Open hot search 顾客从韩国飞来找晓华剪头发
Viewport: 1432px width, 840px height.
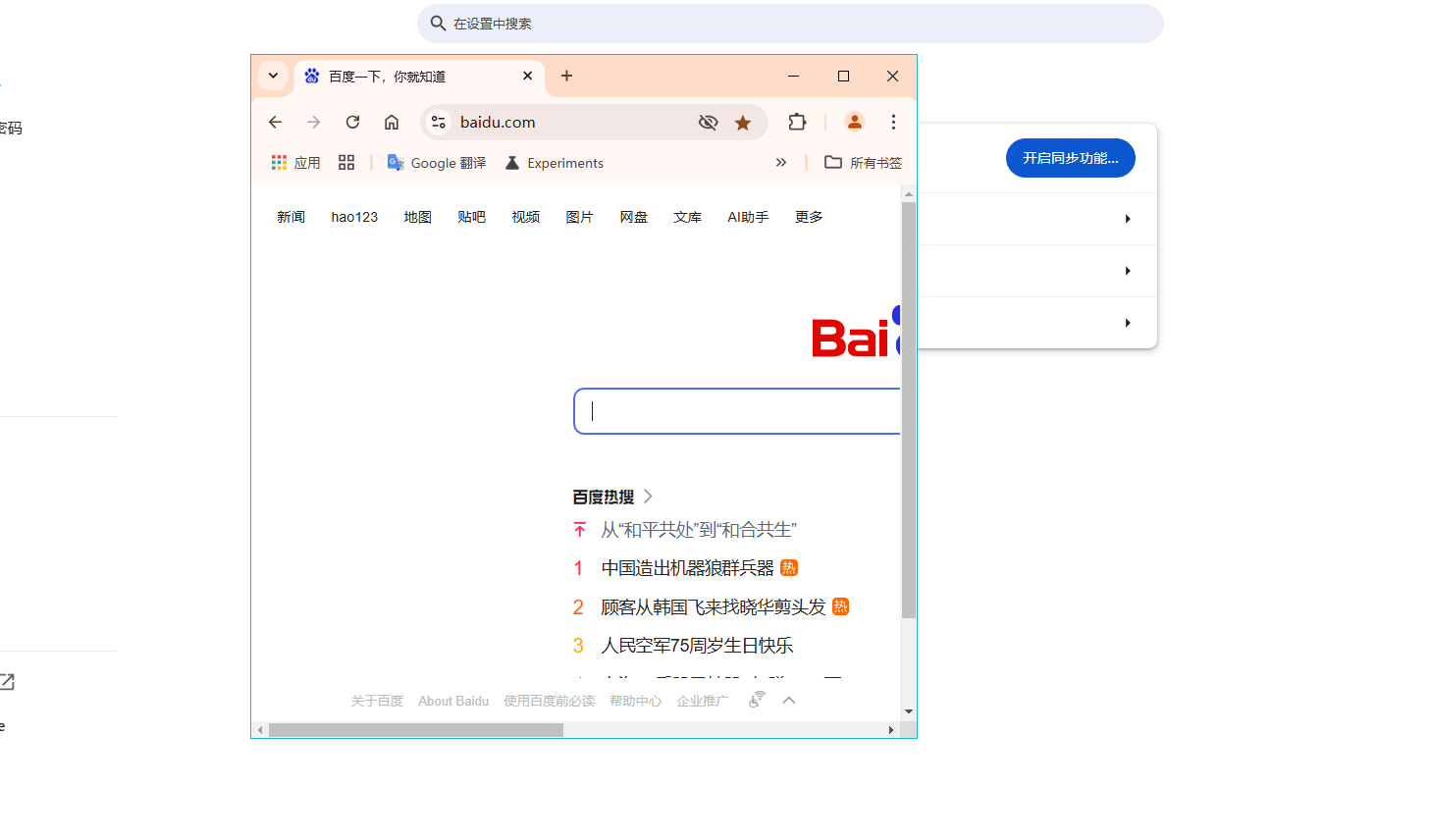click(714, 607)
